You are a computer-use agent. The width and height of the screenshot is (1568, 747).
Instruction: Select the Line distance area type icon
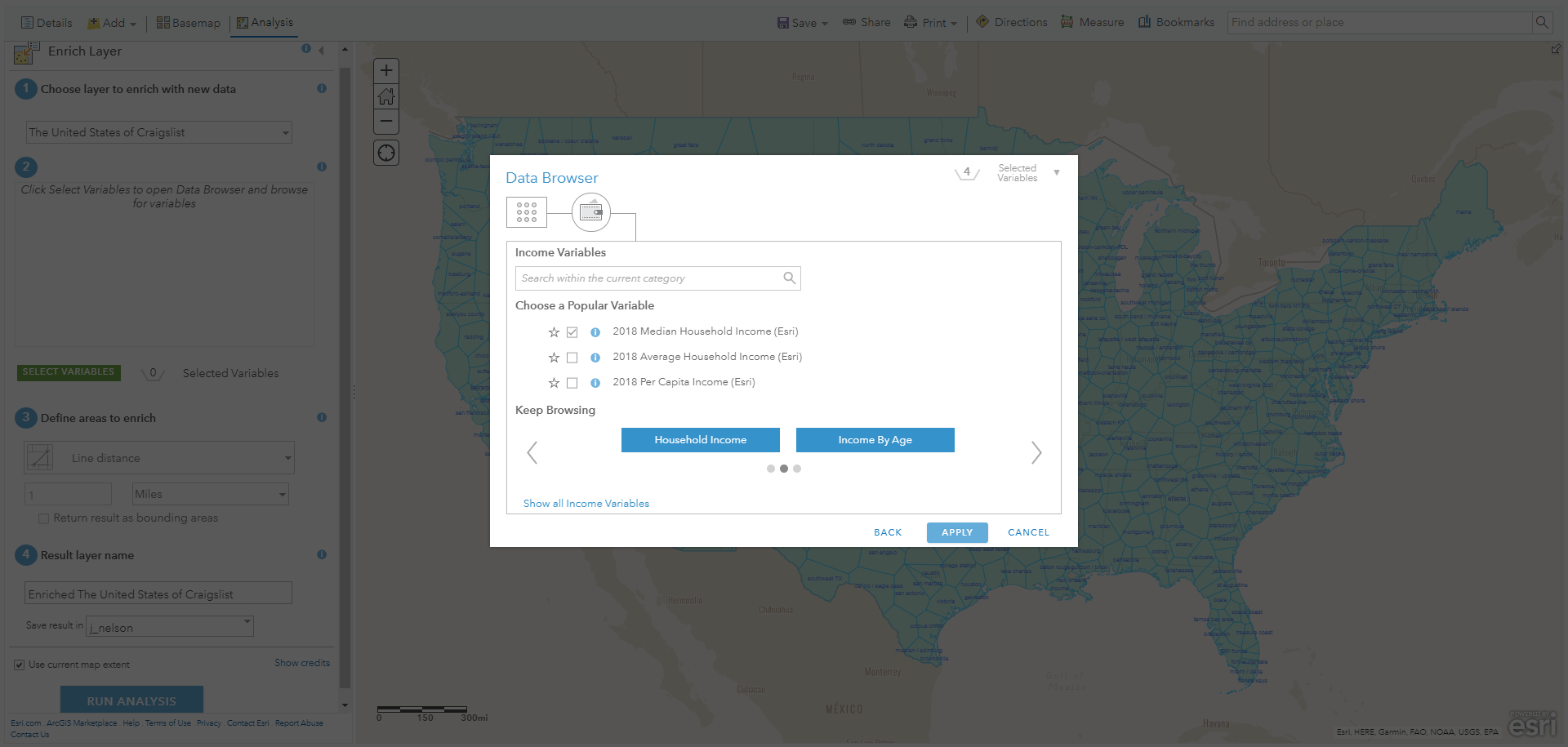(x=39, y=457)
